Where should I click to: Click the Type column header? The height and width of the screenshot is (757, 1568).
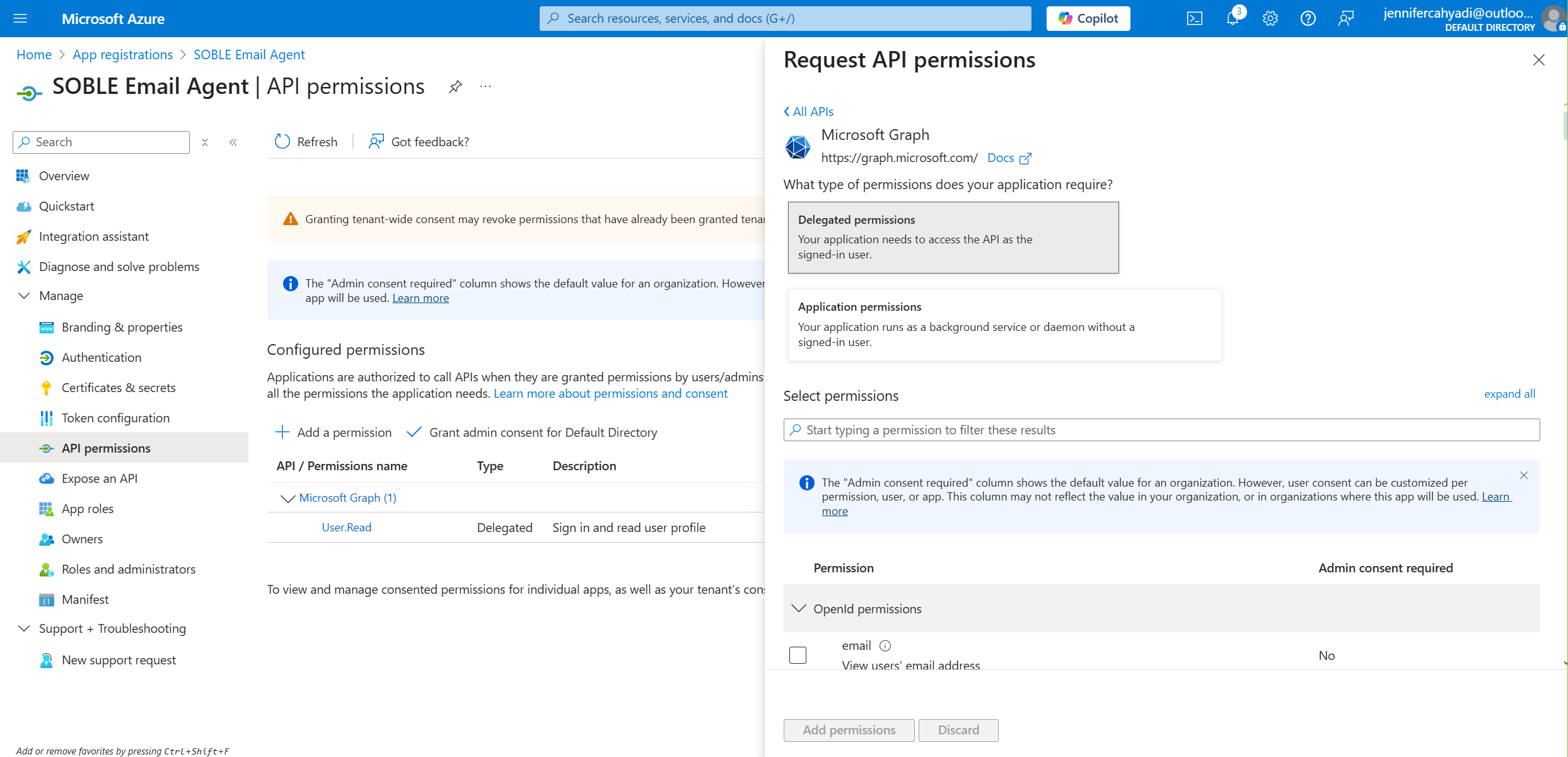490,466
